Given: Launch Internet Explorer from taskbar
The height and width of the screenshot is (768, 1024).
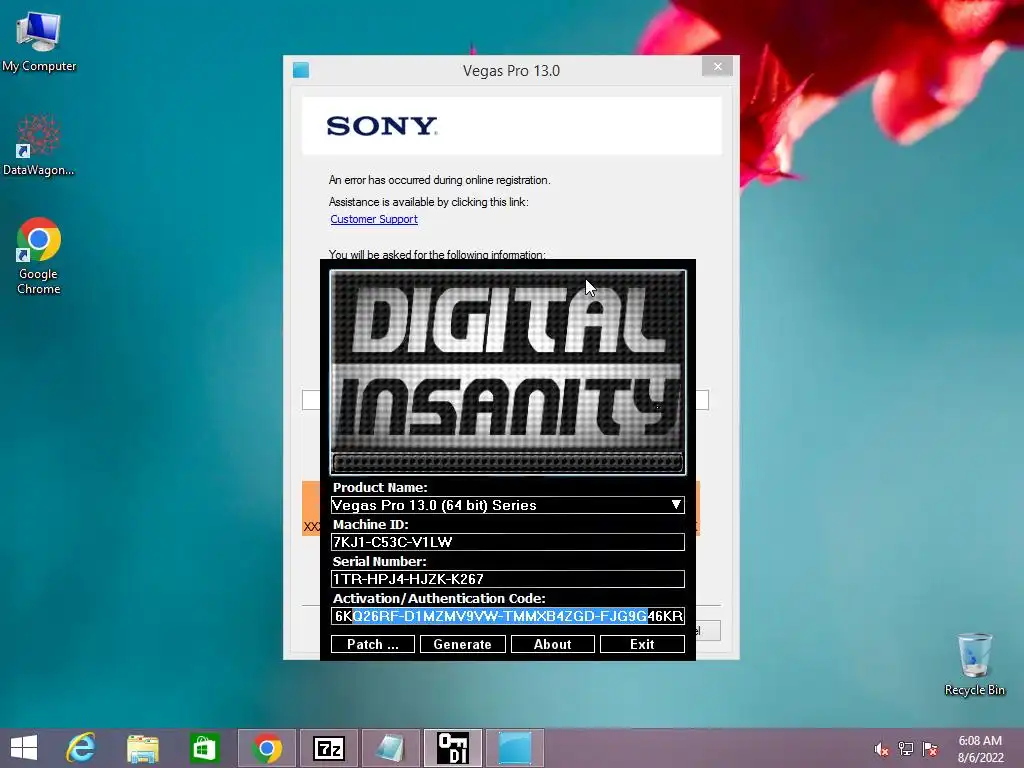Looking at the screenshot, I should 81,748.
